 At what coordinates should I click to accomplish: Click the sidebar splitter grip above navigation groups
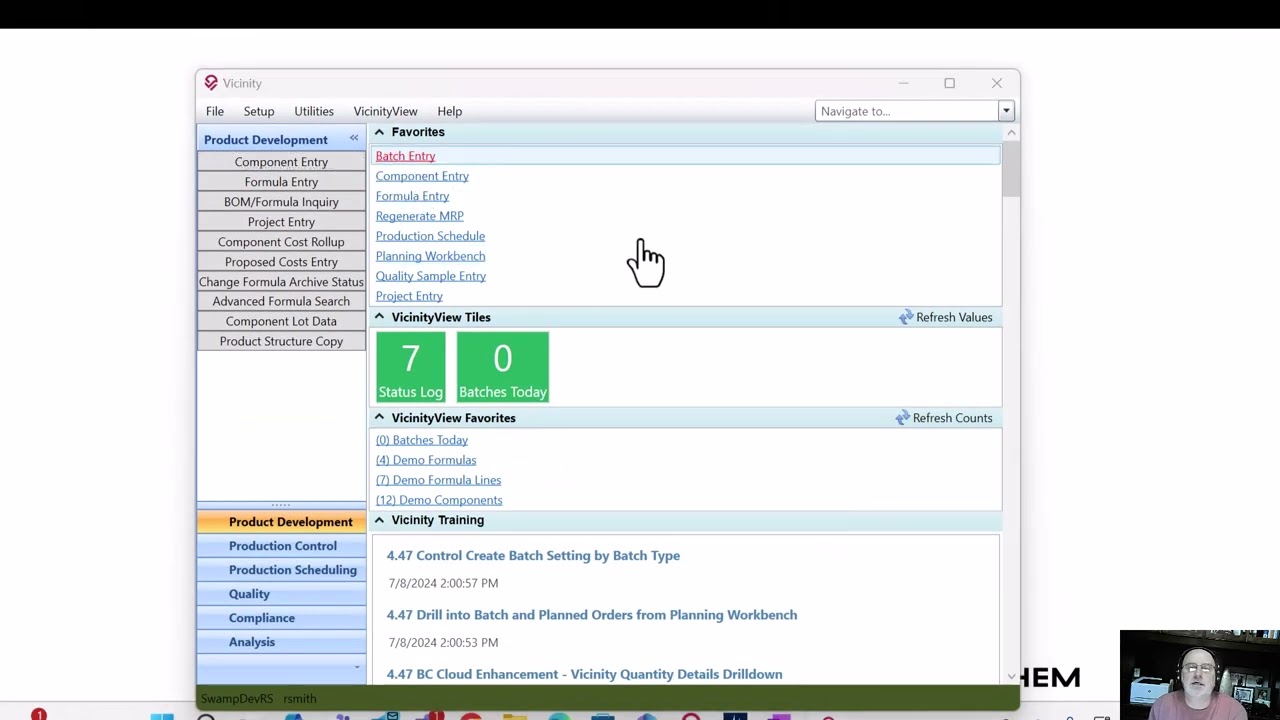click(281, 505)
